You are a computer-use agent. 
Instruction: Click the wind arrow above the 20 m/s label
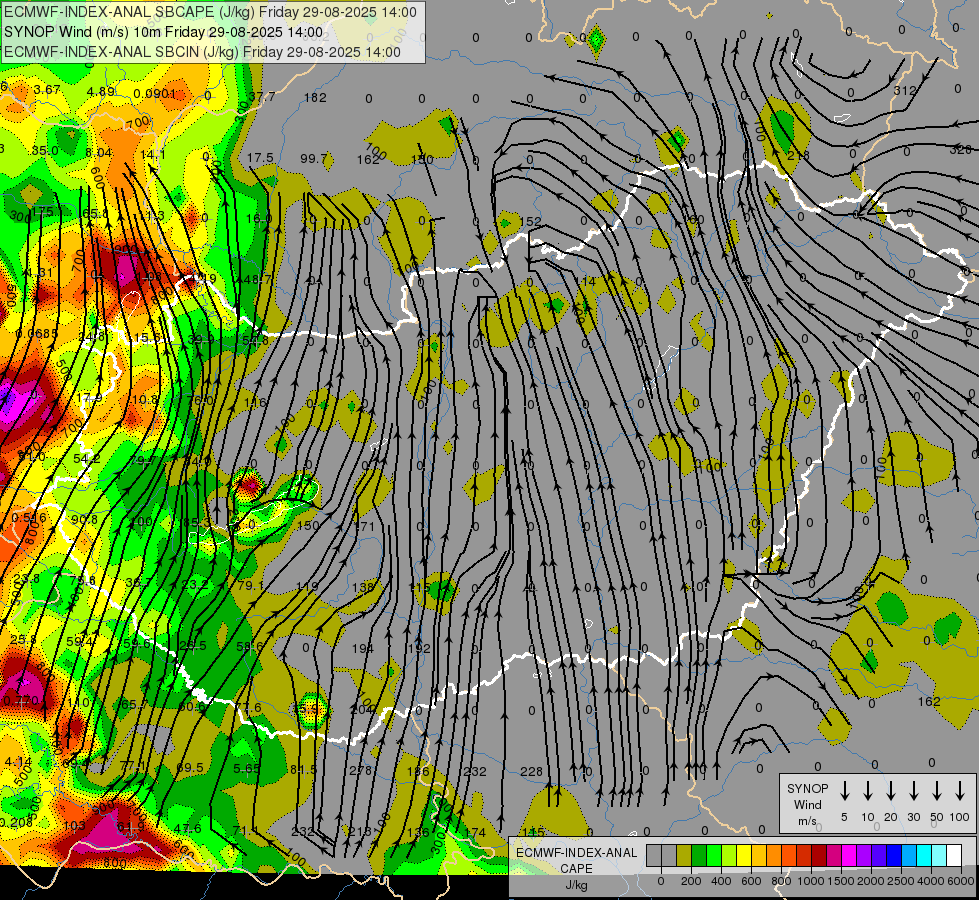890,791
